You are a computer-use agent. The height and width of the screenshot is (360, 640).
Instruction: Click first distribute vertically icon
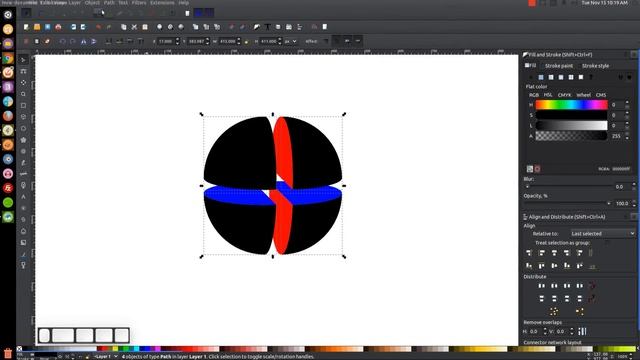(542, 299)
